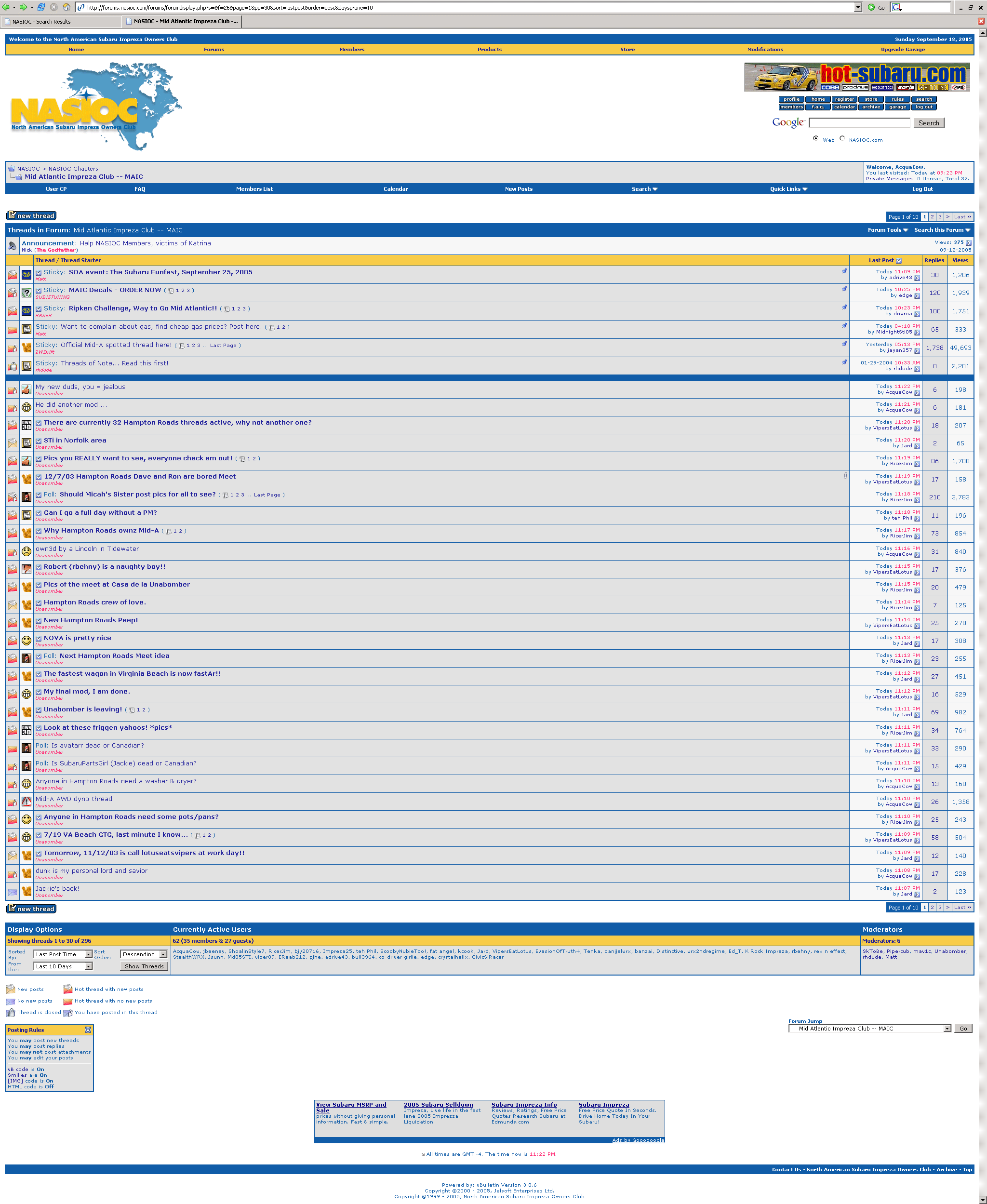Go to page 2 of thread list

click(932, 216)
